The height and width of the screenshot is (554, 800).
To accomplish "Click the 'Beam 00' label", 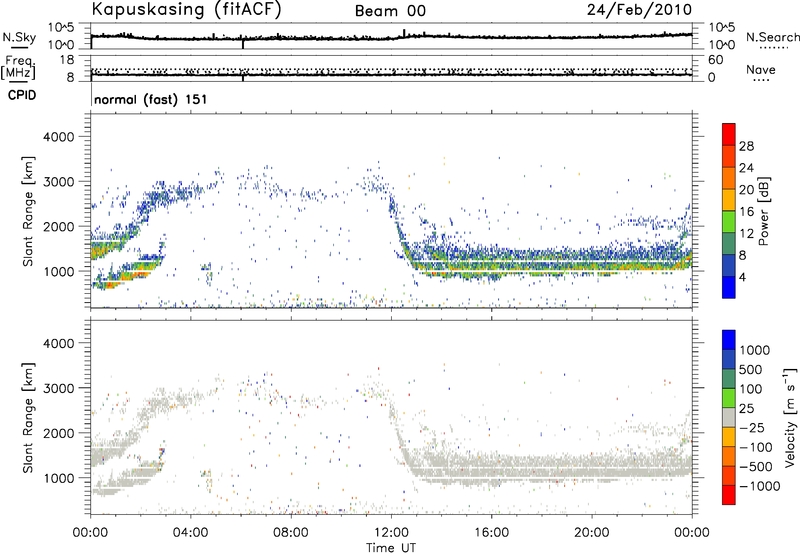I will [x=390, y=11].
